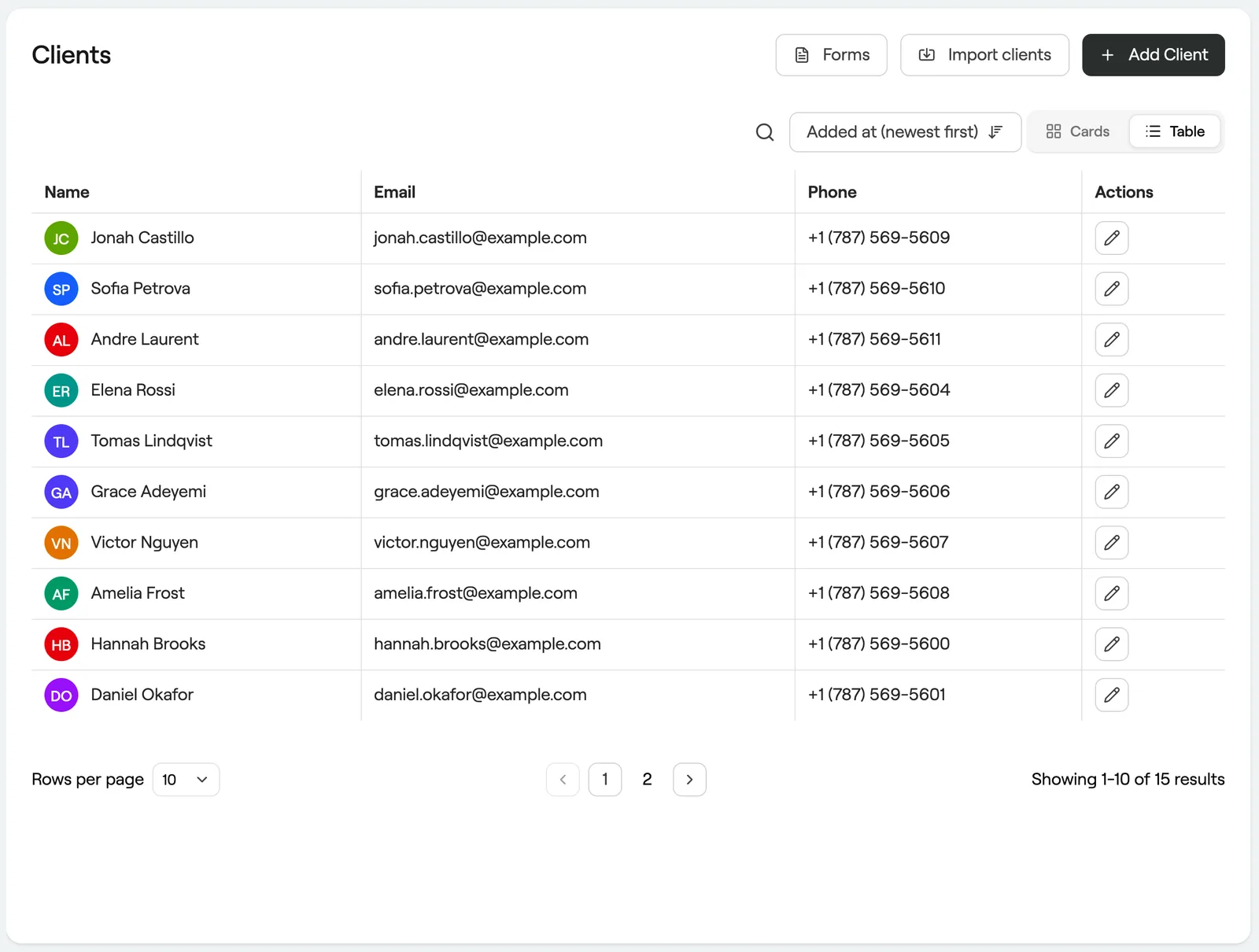
Task: Open the search magnifier icon
Action: pyautogui.click(x=765, y=132)
